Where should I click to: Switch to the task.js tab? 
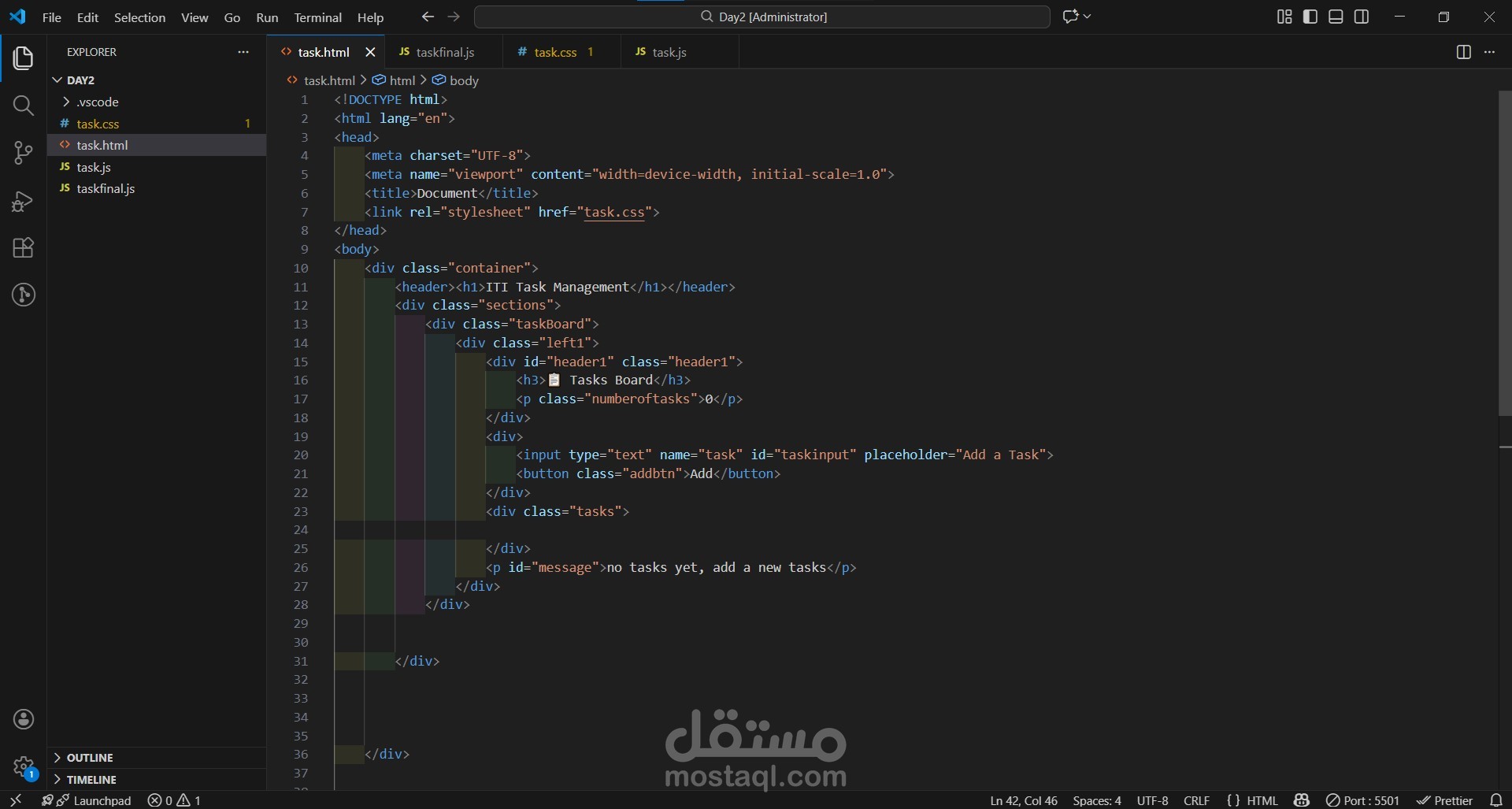[680, 52]
